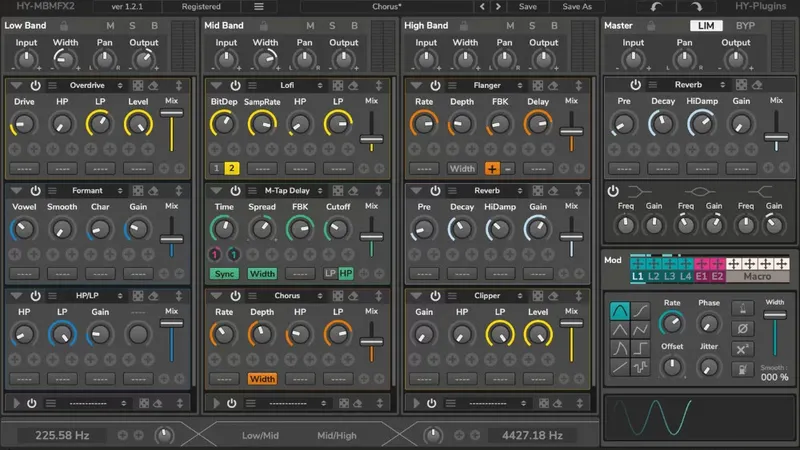
Task: Open the hamburger menu next to Registered
Action: 259,7
